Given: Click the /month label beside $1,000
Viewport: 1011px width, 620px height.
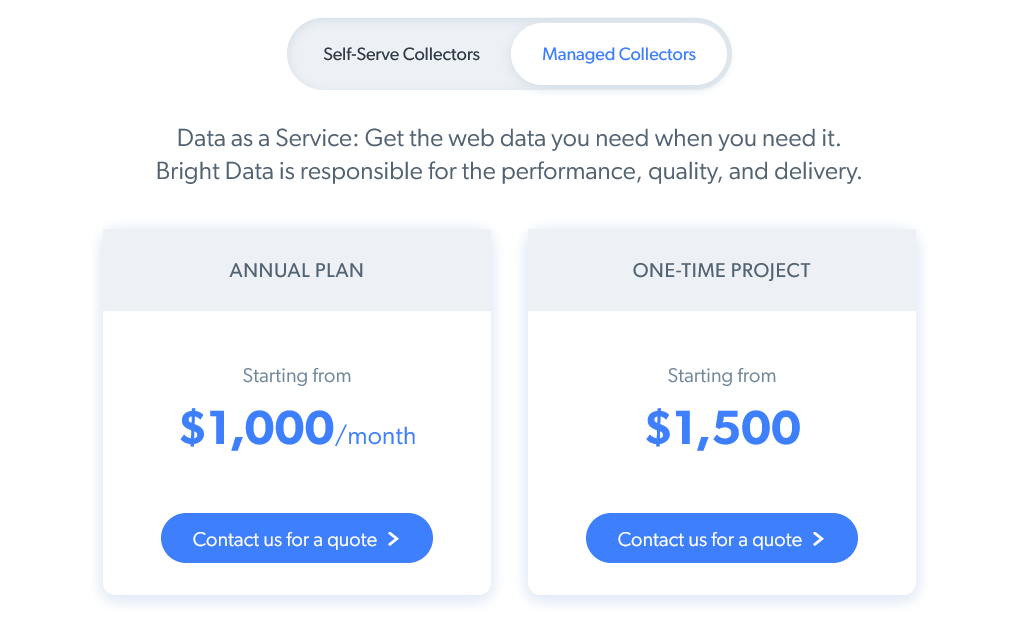Looking at the screenshot, I should click(375, 436).
